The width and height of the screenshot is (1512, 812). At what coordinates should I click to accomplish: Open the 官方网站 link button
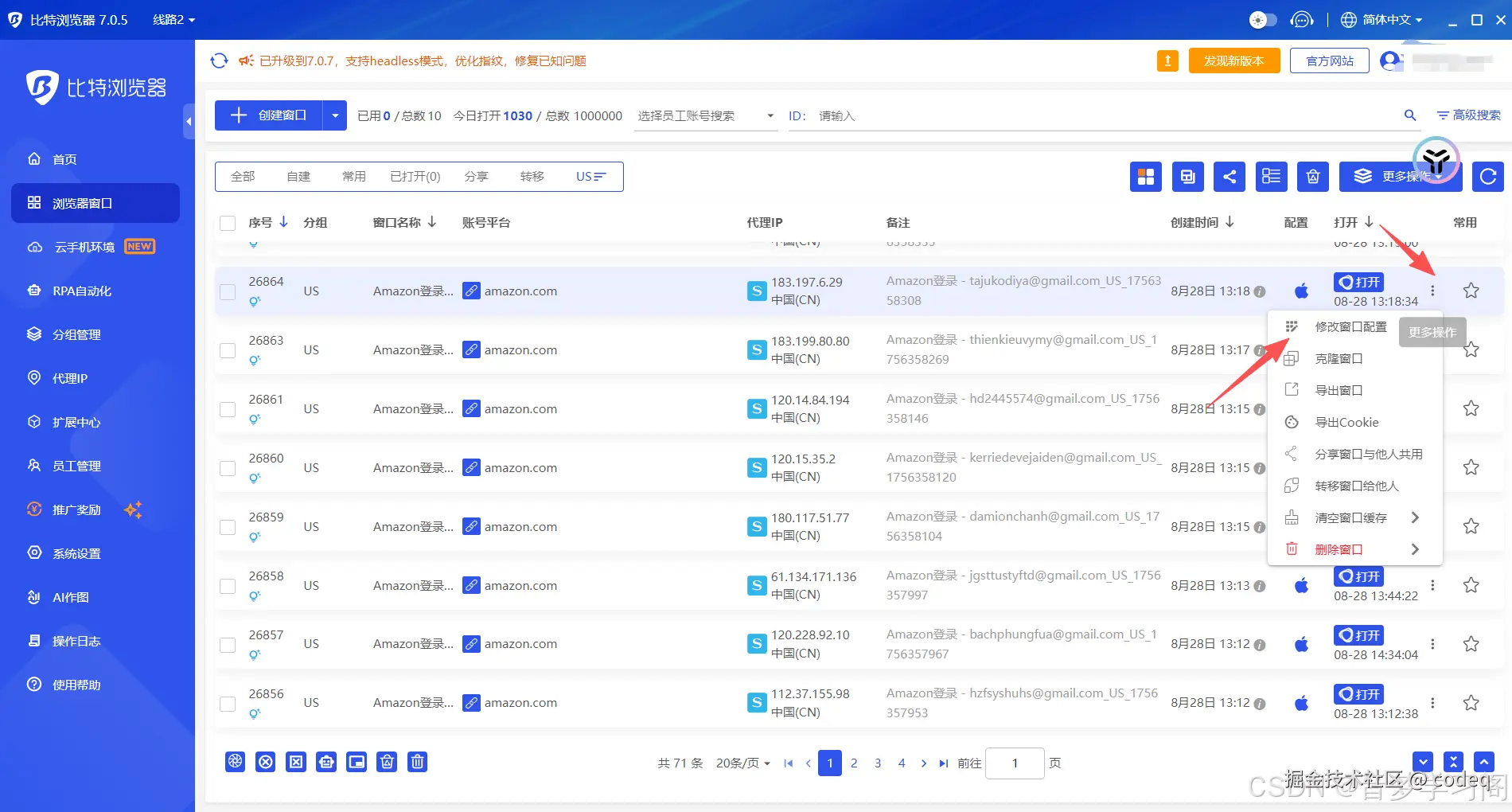1330,61
